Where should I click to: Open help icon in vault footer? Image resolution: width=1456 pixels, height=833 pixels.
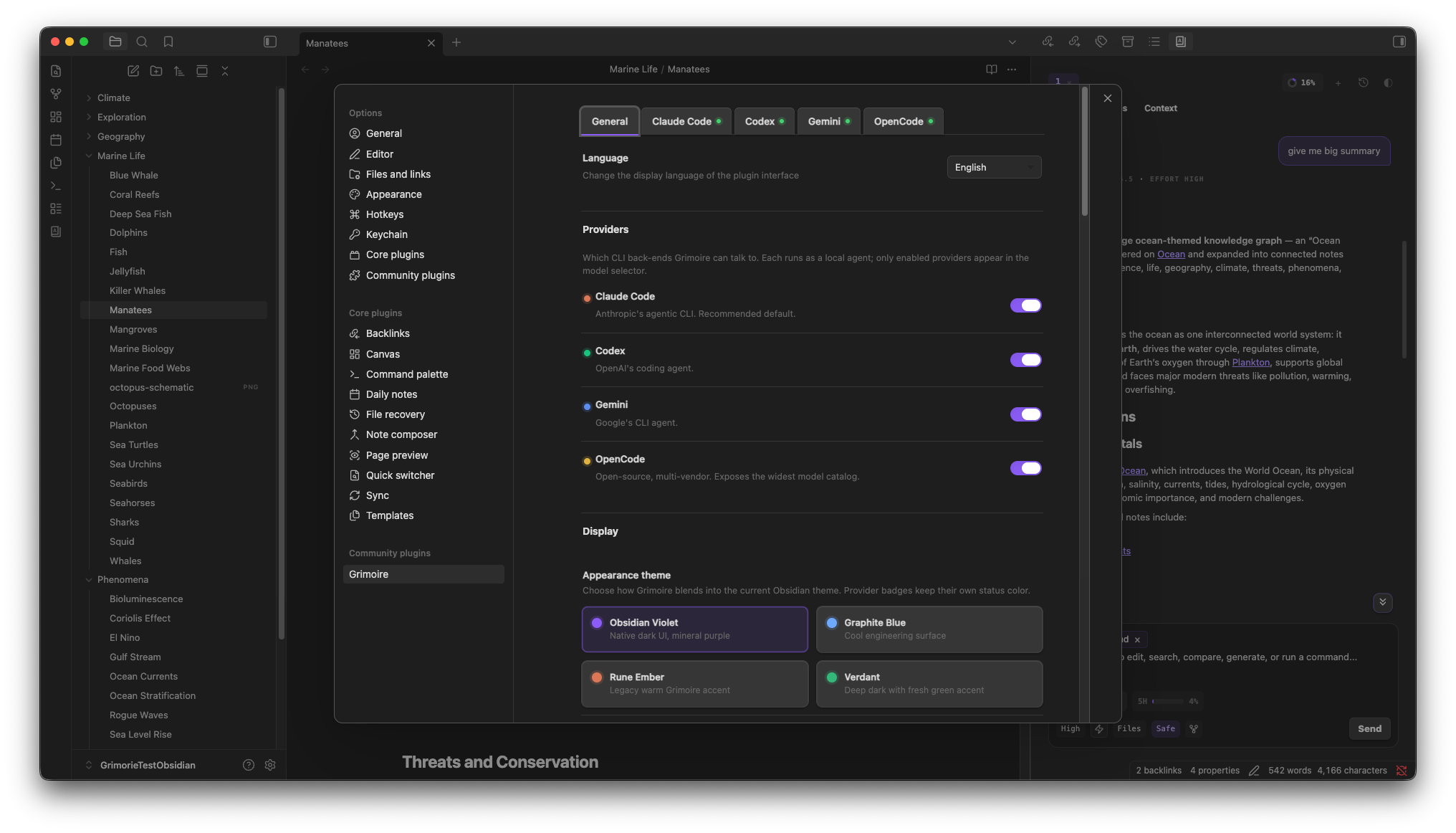[x=249, y=765]
